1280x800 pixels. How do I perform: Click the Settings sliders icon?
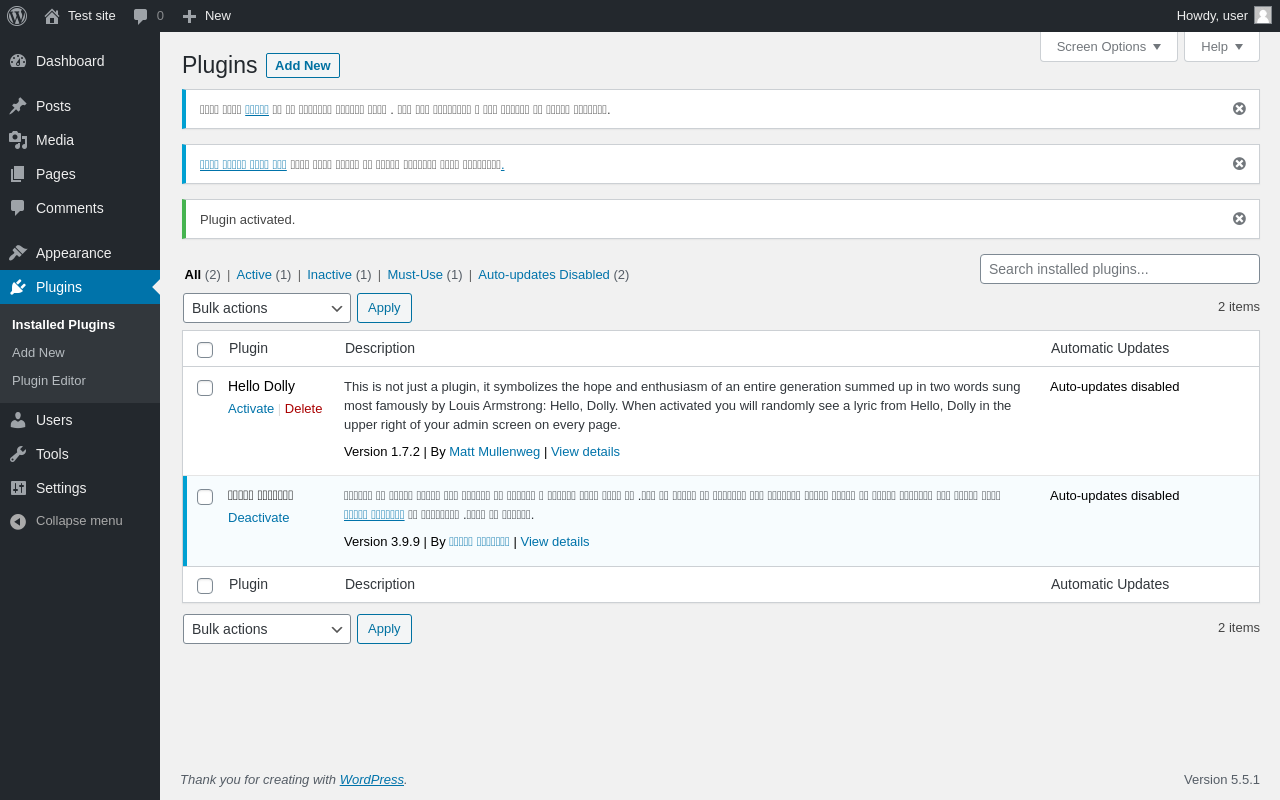click(18, 488)
